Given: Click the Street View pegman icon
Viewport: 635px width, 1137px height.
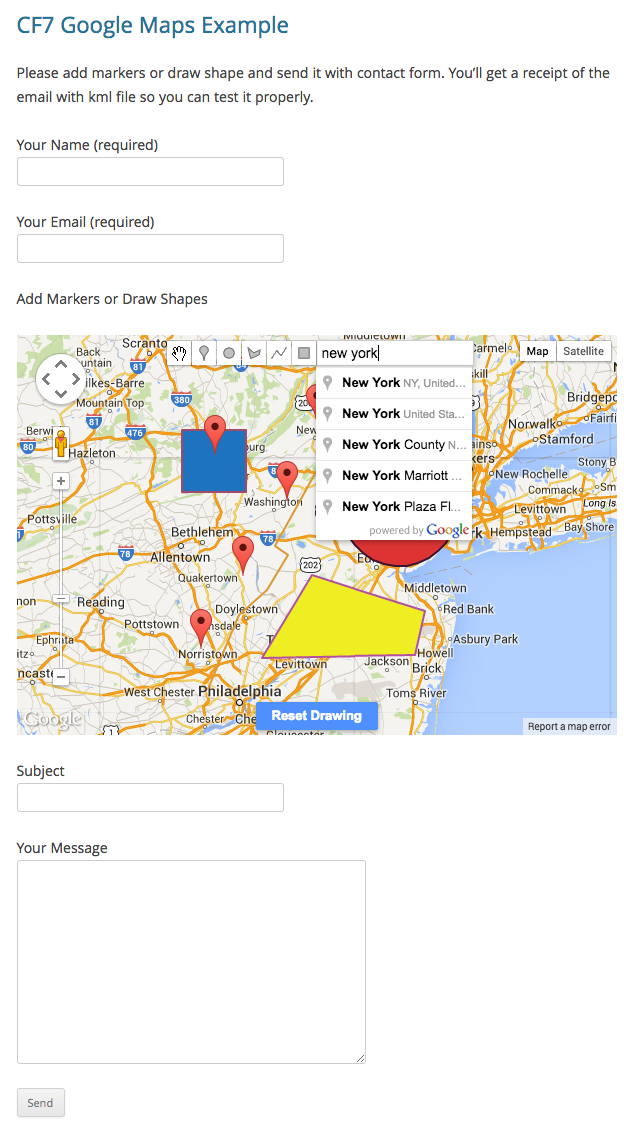Looking at the screenshot, I should point(61,443).
